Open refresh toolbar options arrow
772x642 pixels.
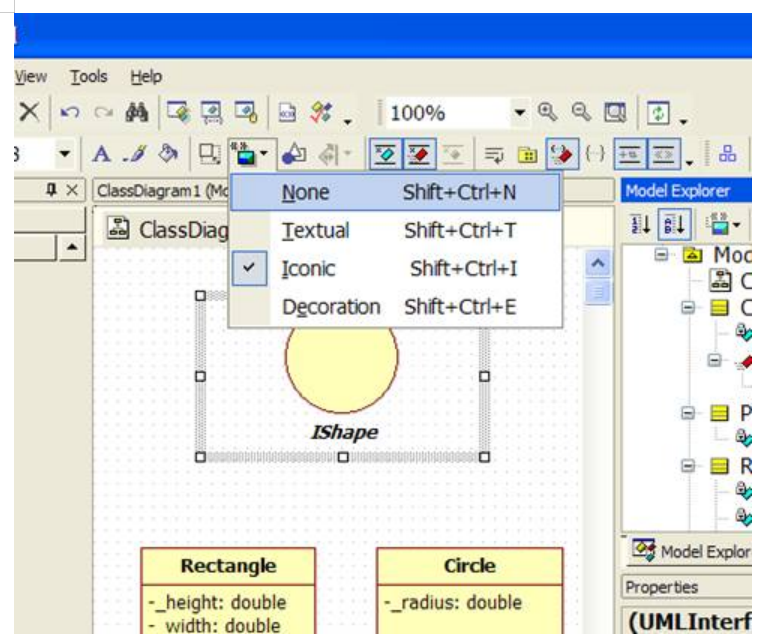coord(683,121)
